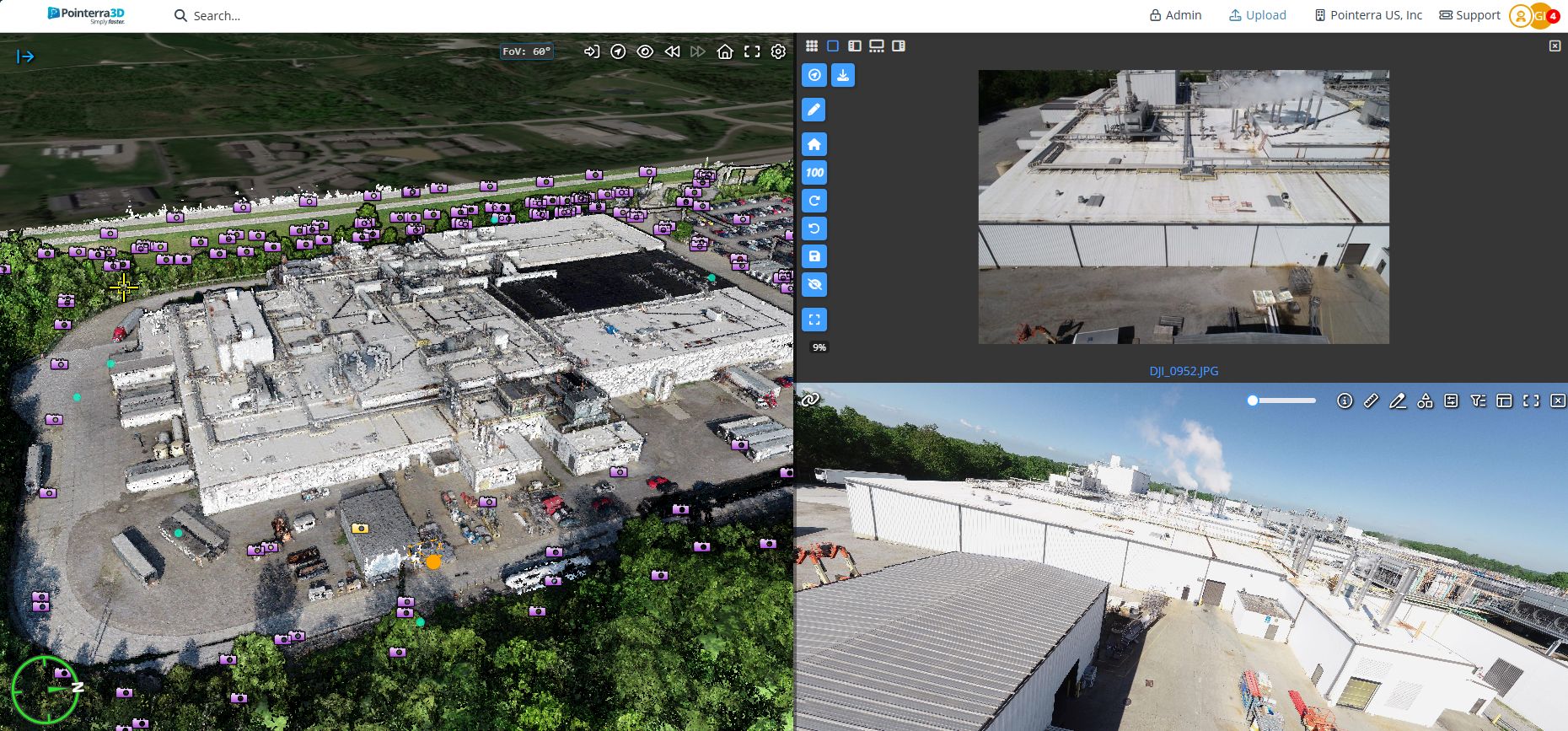Set image zoom to 100 percent
This screenshot has width=1568, height=731.
(814, 173)
